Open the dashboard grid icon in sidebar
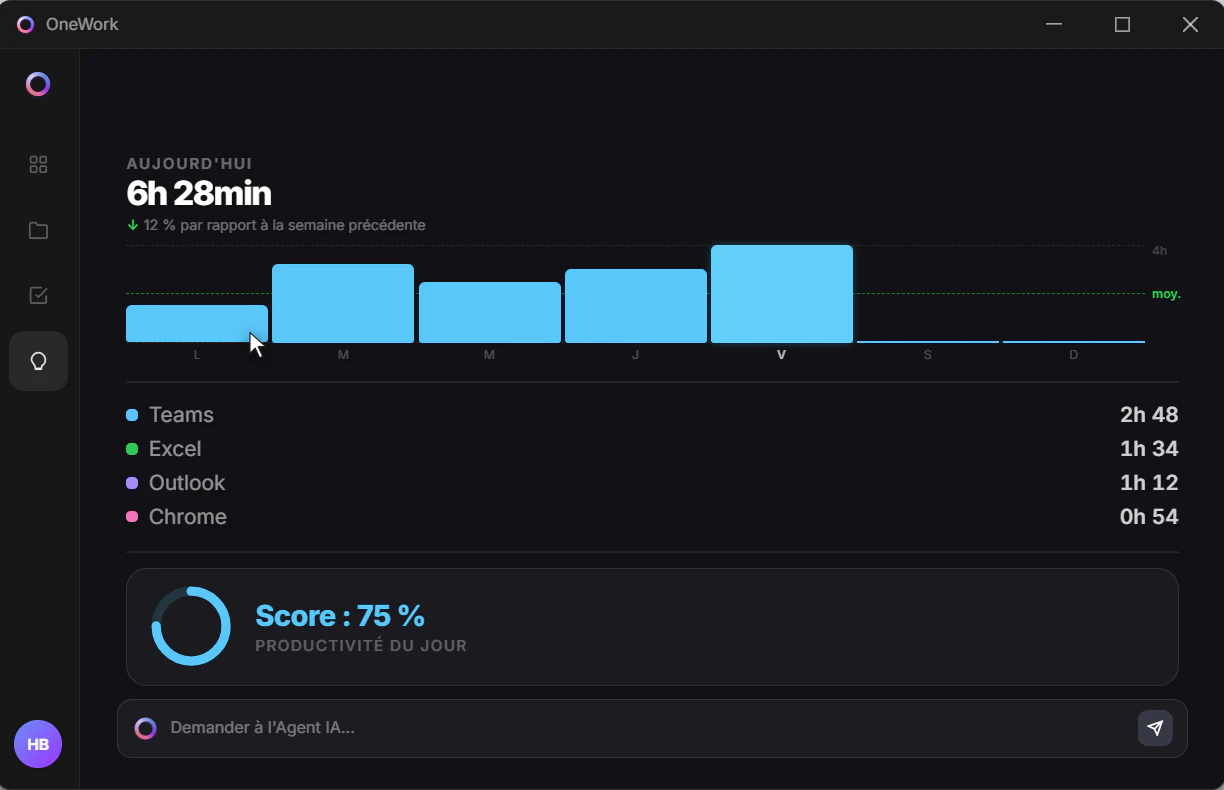Image resolution: width=1224 pixels, height=790 pixels. 38,164
